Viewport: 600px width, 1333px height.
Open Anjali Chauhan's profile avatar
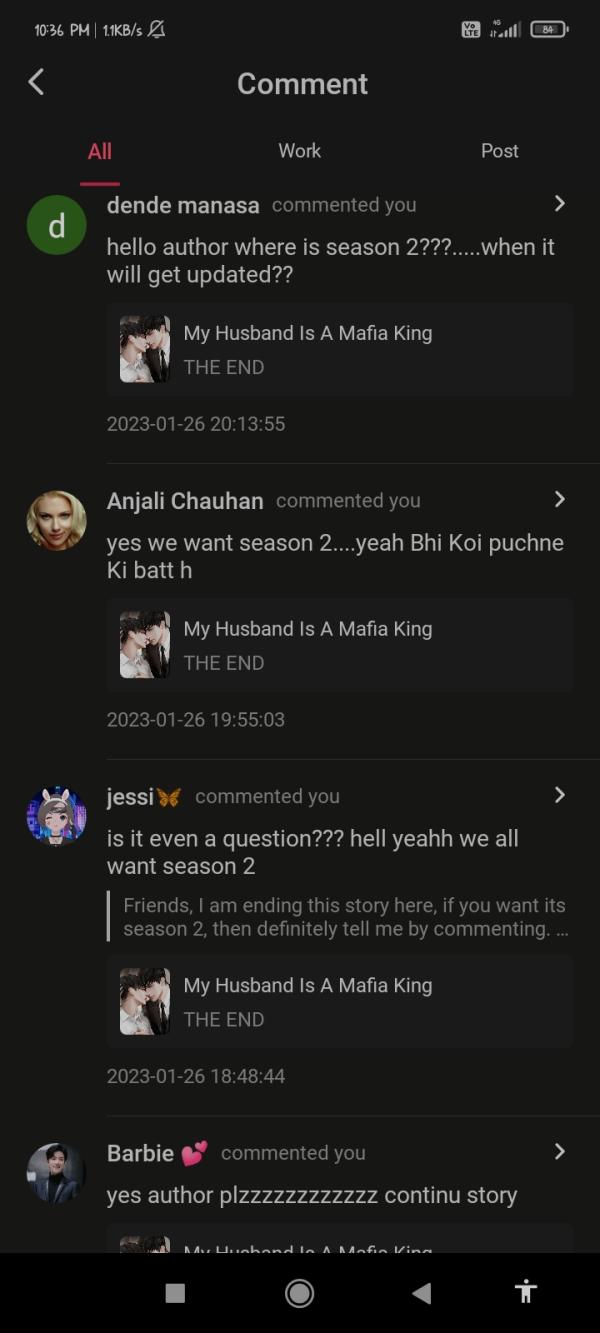56,520
